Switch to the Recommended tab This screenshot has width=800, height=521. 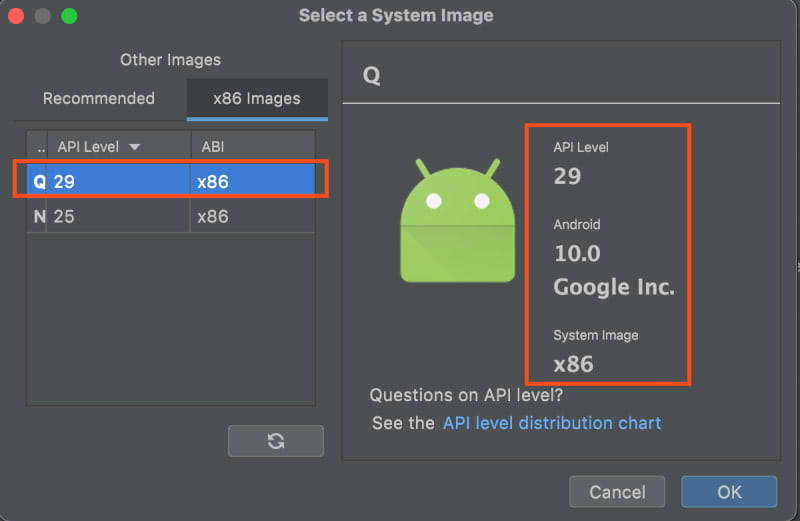(x=98, y=98)
